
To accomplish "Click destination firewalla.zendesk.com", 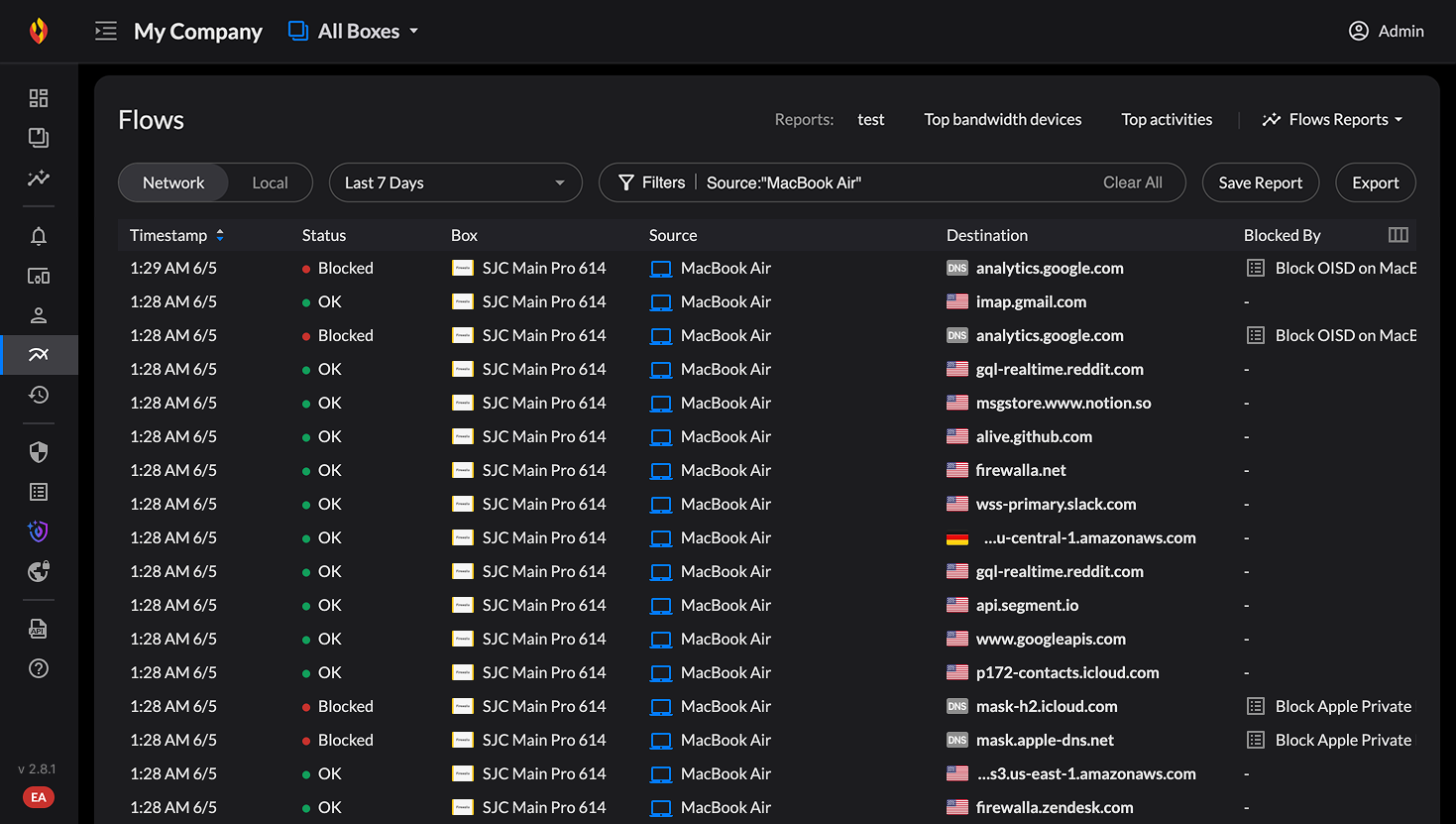I will tap(1055, 807).
